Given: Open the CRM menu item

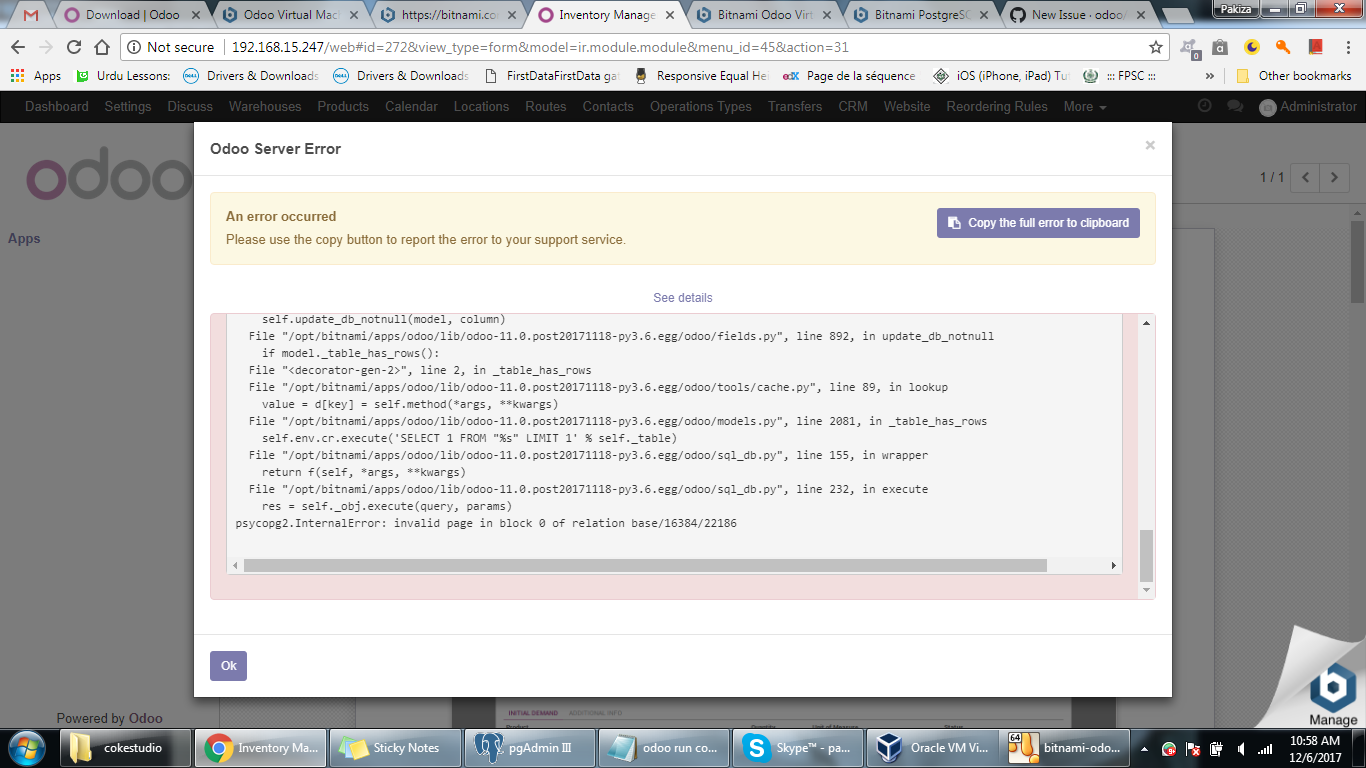Looking at the screenshot, I should (853, 106).
